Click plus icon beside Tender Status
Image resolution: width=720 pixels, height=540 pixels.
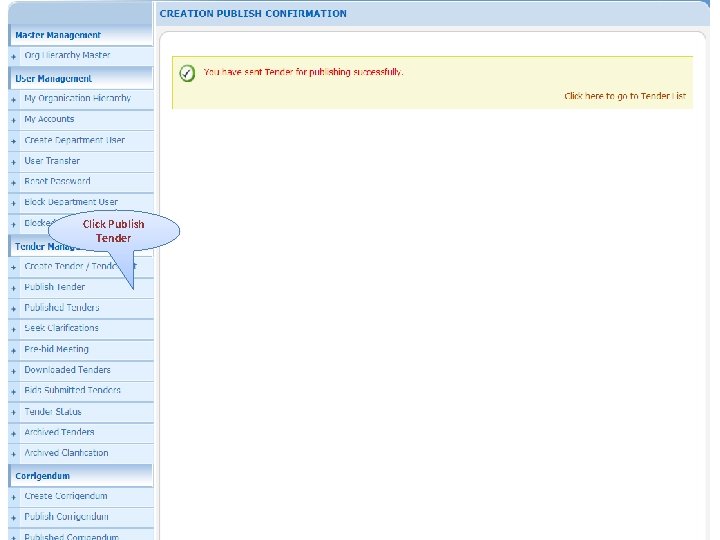point(14,413)
